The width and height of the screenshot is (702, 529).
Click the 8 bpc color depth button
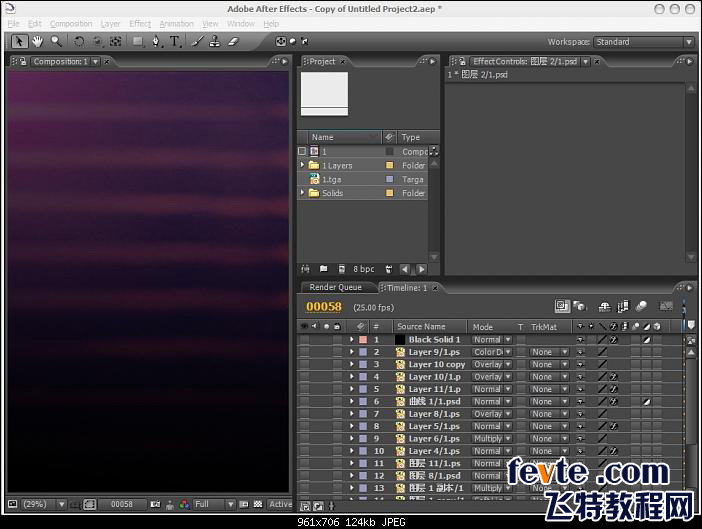point(364,269)
